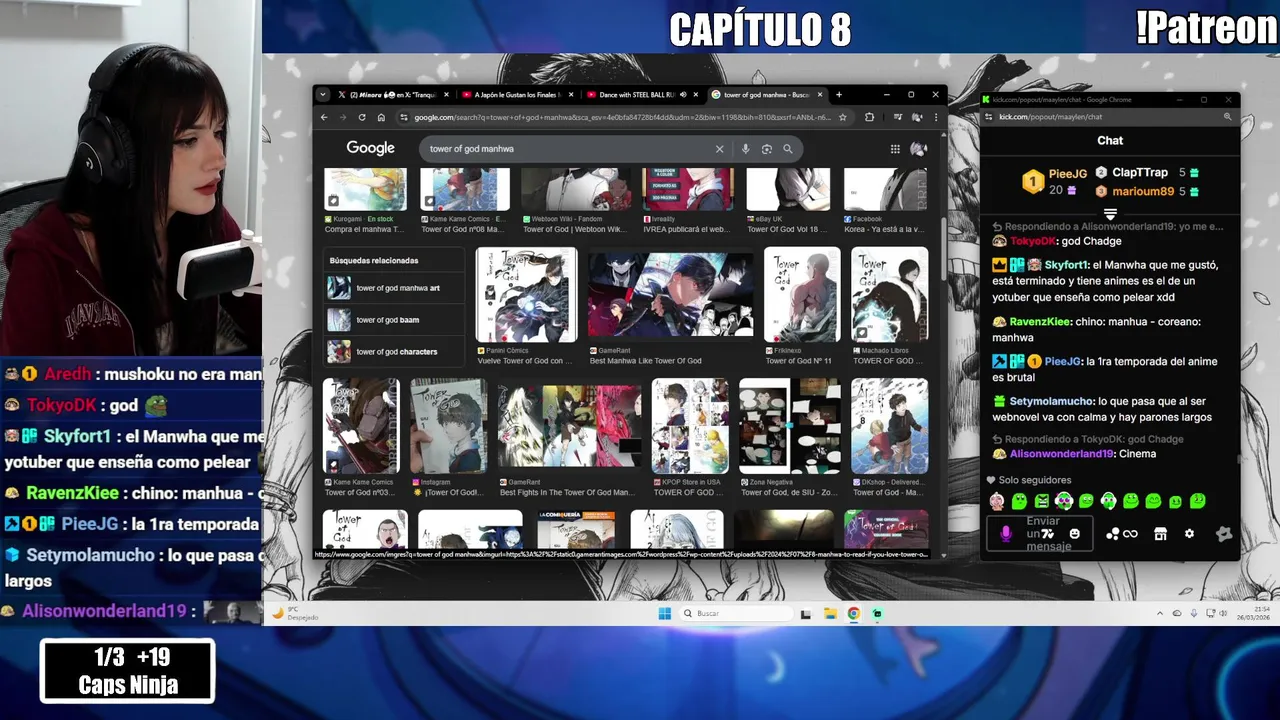
Task: Insert the pink character emote
Action: (997, 501)
